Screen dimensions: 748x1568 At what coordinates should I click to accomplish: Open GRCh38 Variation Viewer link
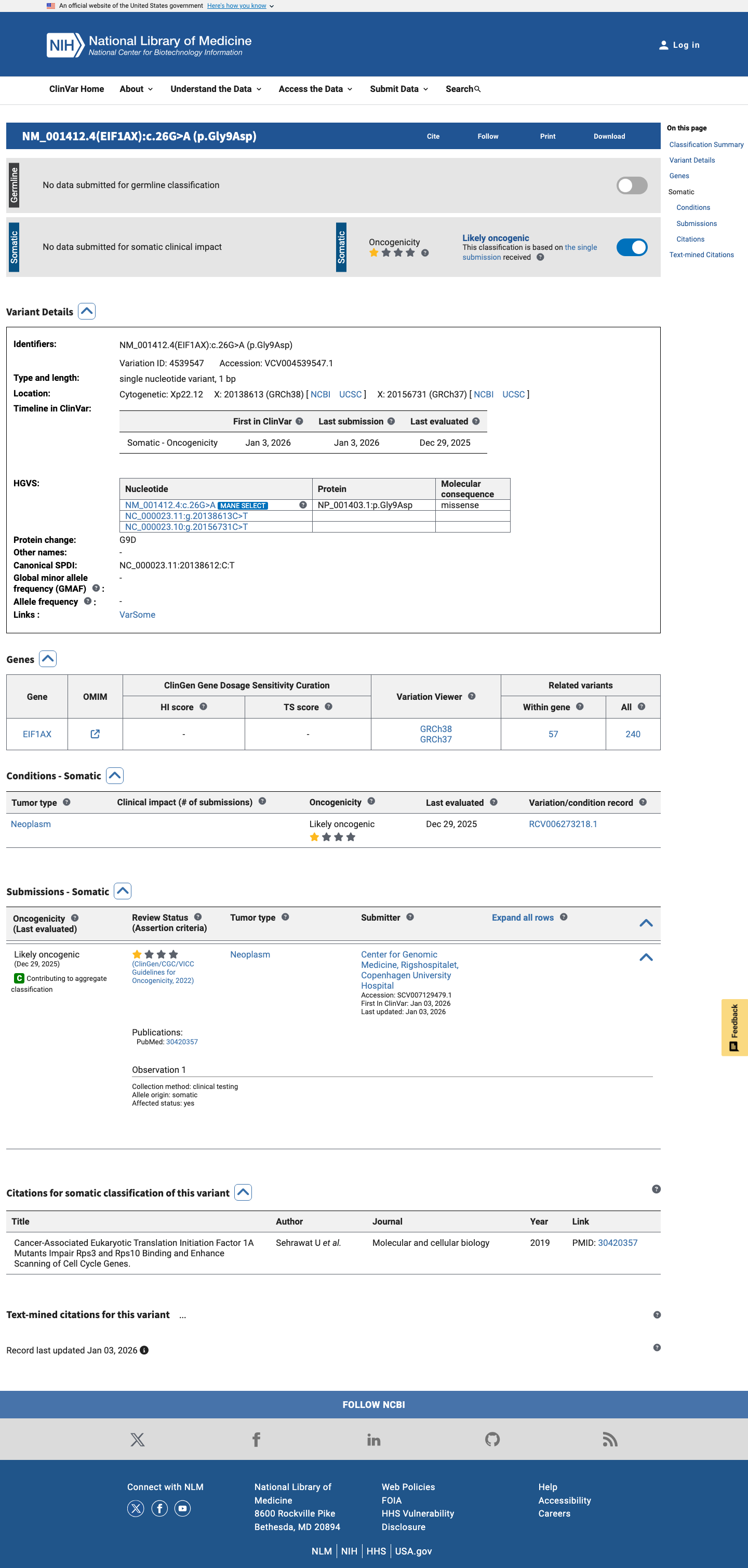[x=436, y=728]
